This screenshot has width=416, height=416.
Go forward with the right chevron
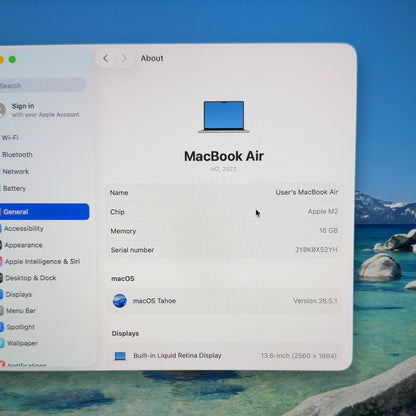tap(124, 59)
